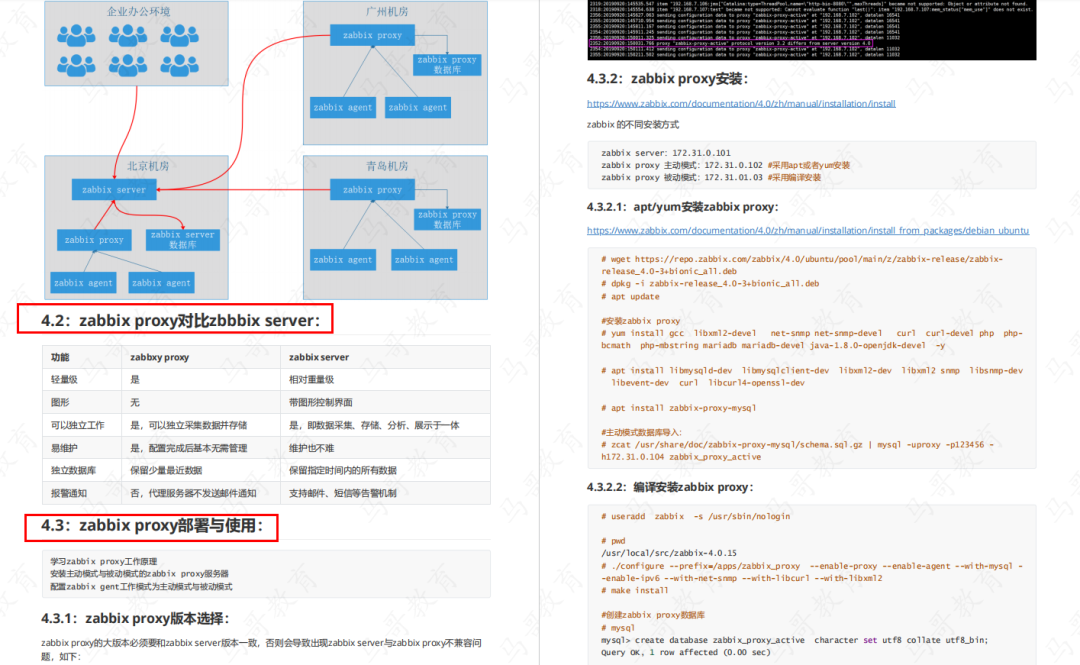The width and height of the screenshot is (1080, 665).
Task: Click the left zabbix agent box in 青岛机房
Action: [342, 260]
